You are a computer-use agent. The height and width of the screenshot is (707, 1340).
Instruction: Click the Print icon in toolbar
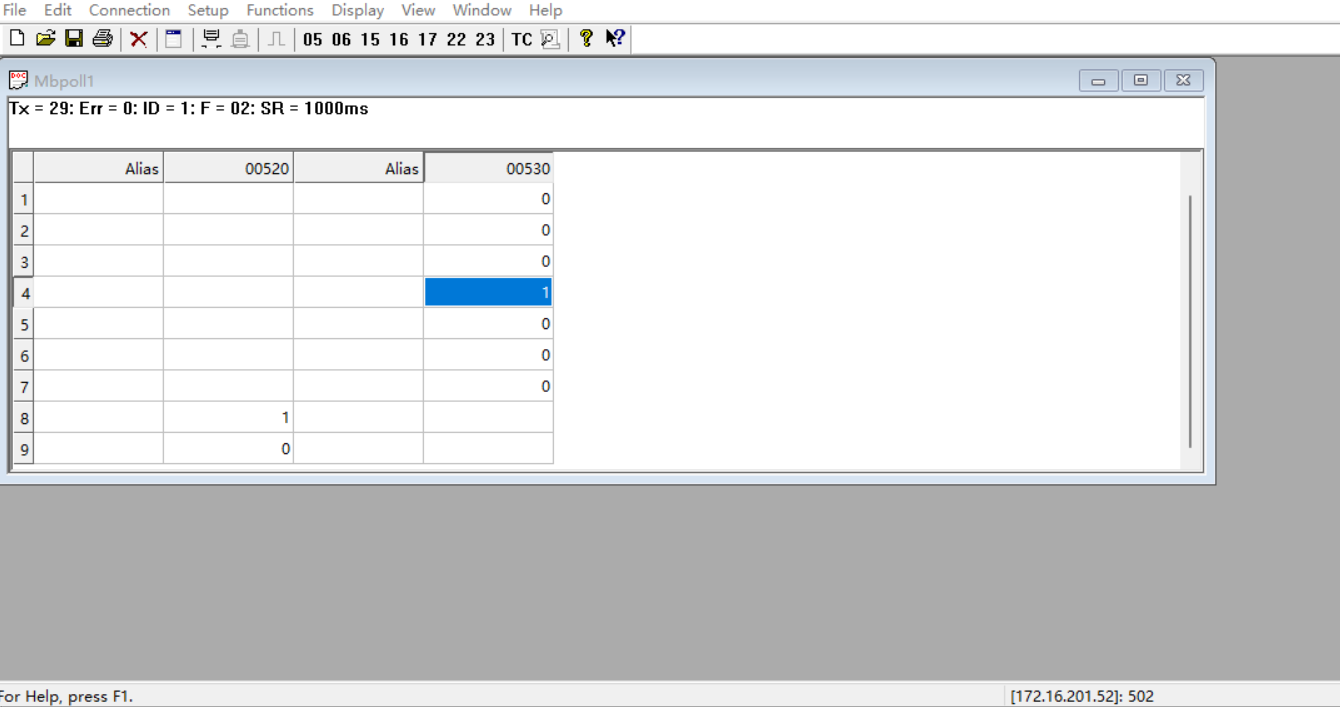pyautogui.click(x=102, y=39)
